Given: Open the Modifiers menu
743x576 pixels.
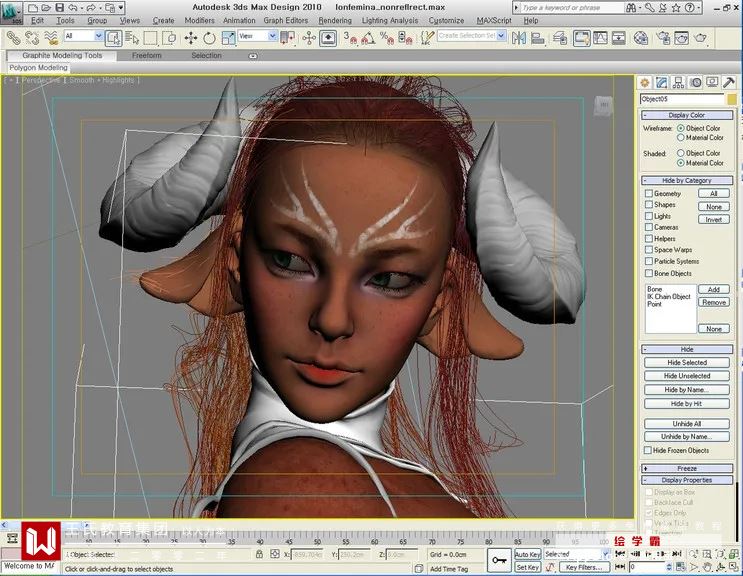Looking at the screenshot, I should tap(199, 20).
